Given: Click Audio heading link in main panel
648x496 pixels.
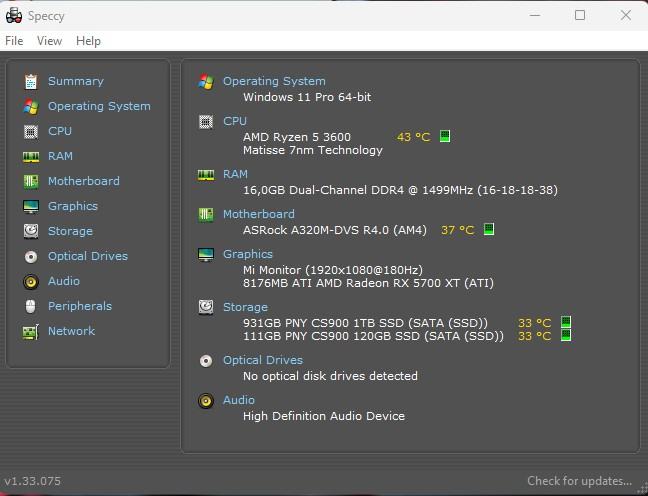Looking at the screenshot, I should coord(238,400).
